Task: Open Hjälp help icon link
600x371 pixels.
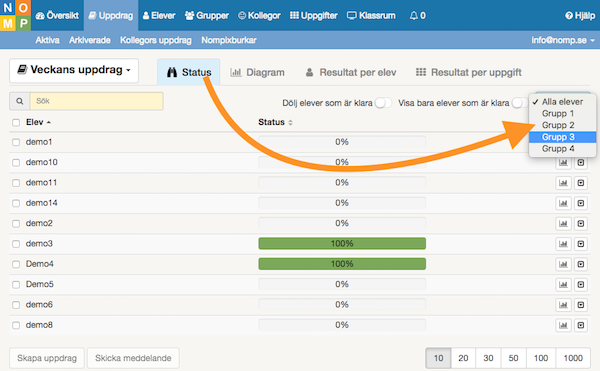Action: pyautogui.click(x=580, y=16)
